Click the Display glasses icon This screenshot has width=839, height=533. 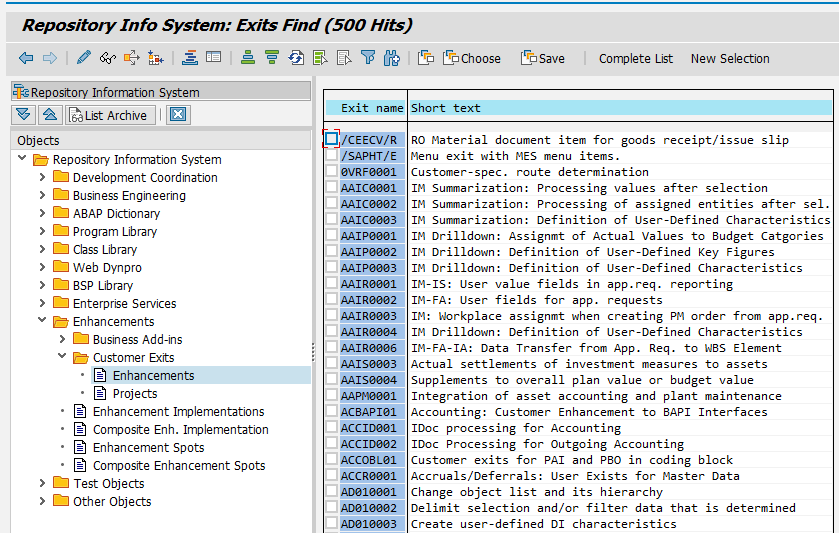(108, 58)
